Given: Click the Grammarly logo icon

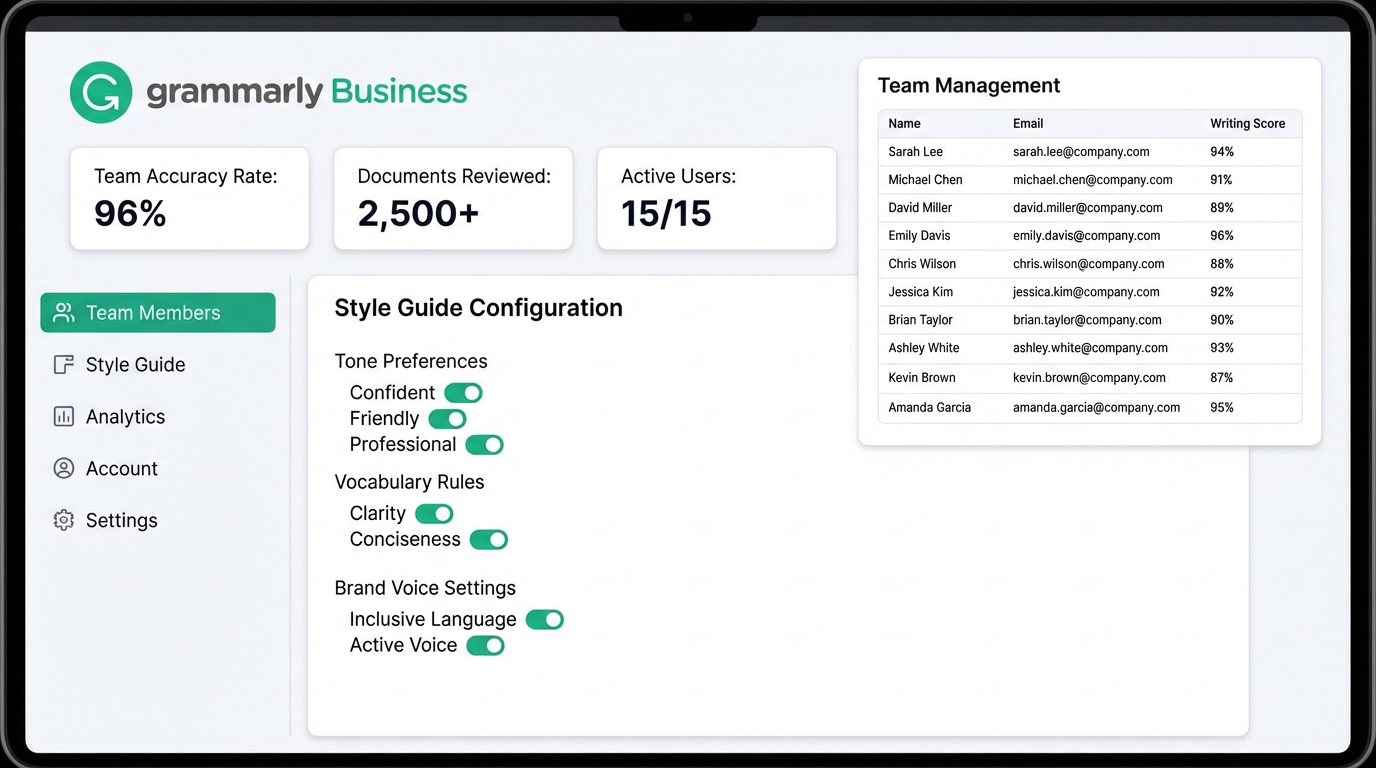Looking at the screenshot, I should tap(101, 92).
